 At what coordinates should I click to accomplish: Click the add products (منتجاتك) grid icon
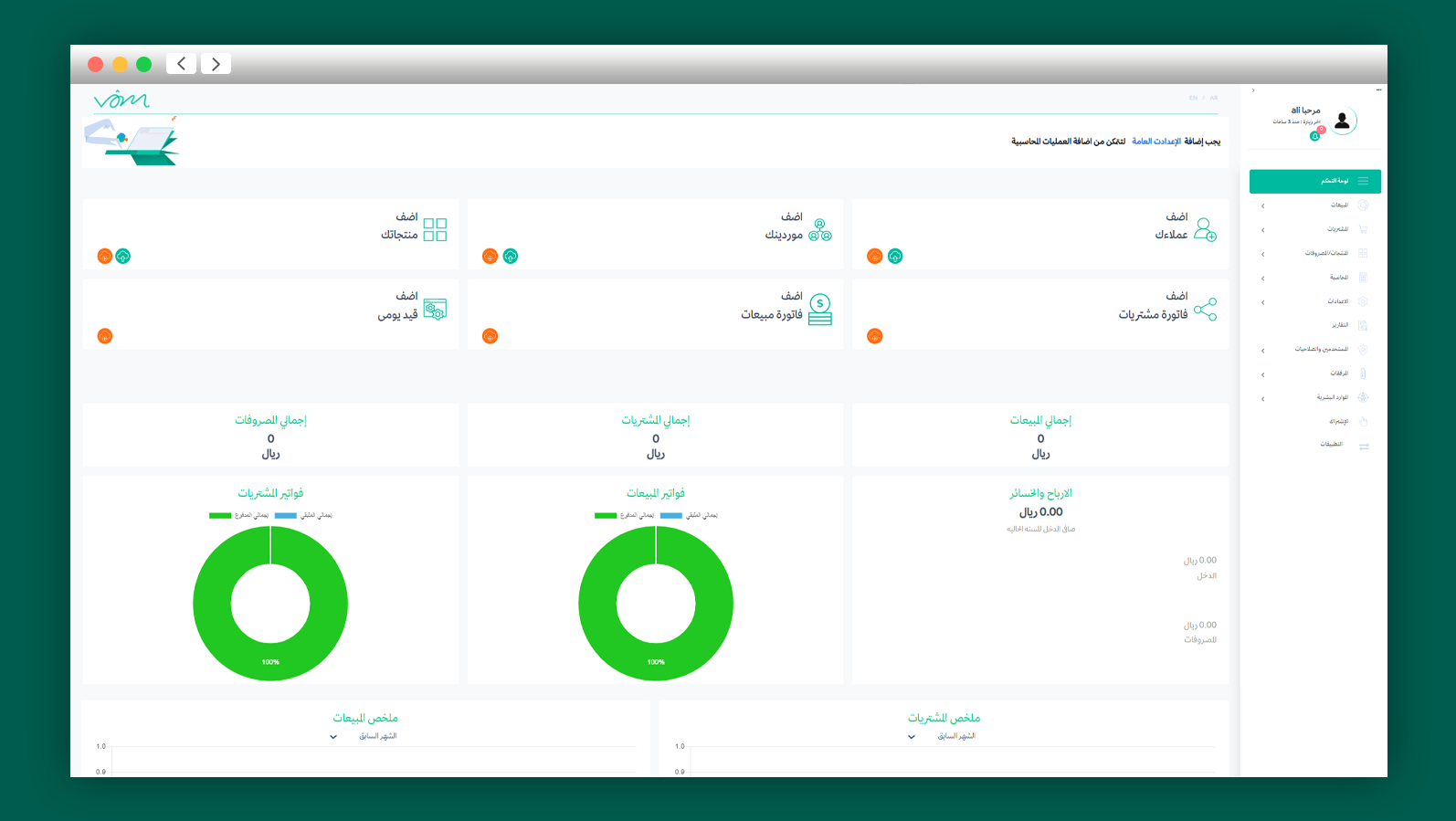point(435,229)
